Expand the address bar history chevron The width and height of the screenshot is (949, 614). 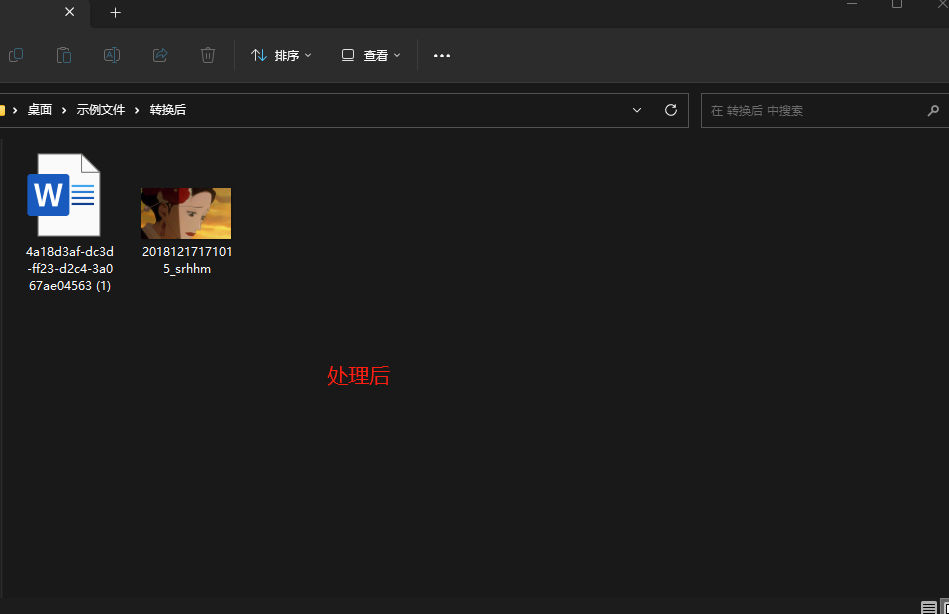click(x=637, y=110)
